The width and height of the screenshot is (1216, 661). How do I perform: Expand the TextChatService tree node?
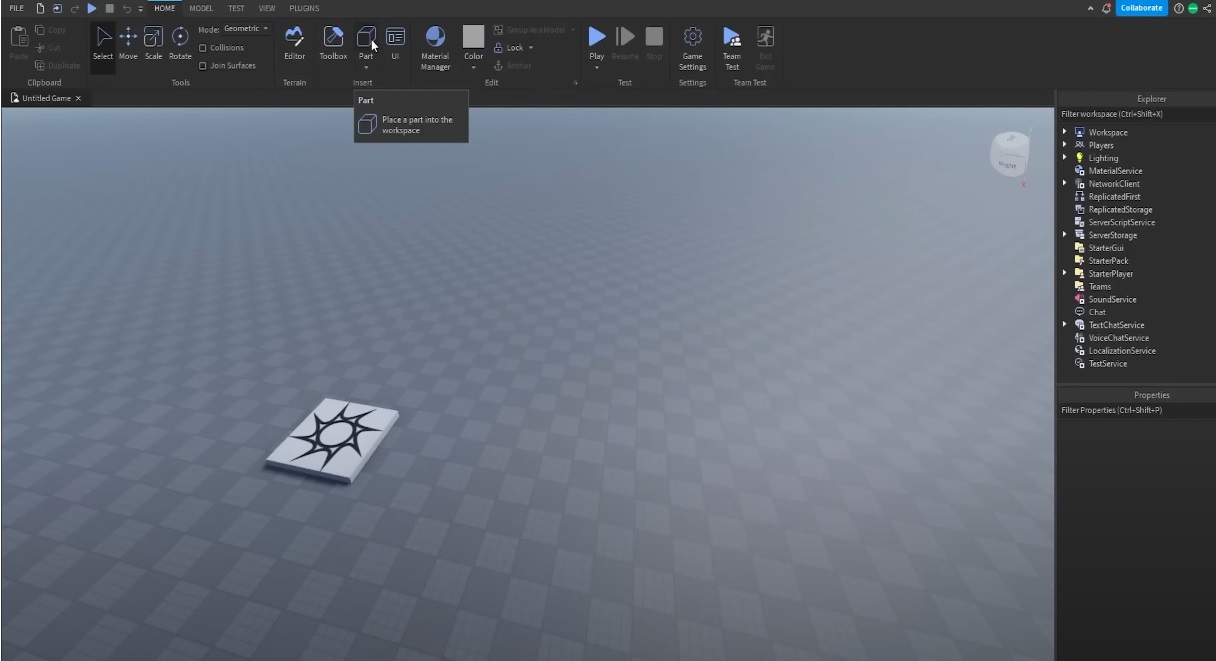click(x=1065, y=325)
